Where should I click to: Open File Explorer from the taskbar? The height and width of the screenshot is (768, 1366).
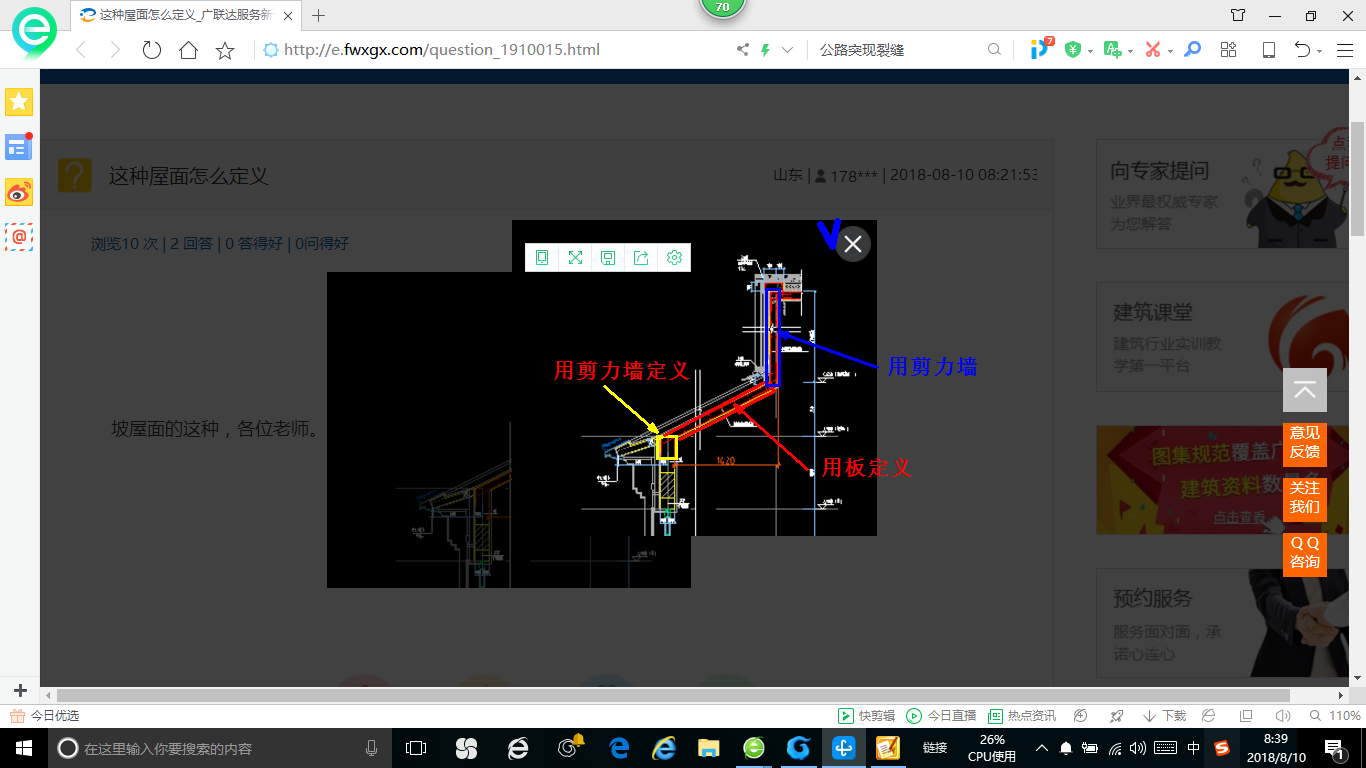(708, 748)
